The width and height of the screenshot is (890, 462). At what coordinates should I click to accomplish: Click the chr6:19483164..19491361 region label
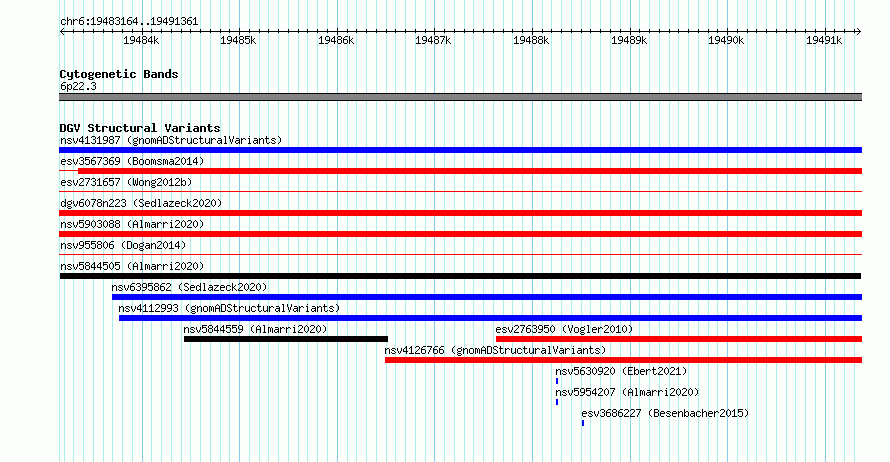tap(129, 22)
